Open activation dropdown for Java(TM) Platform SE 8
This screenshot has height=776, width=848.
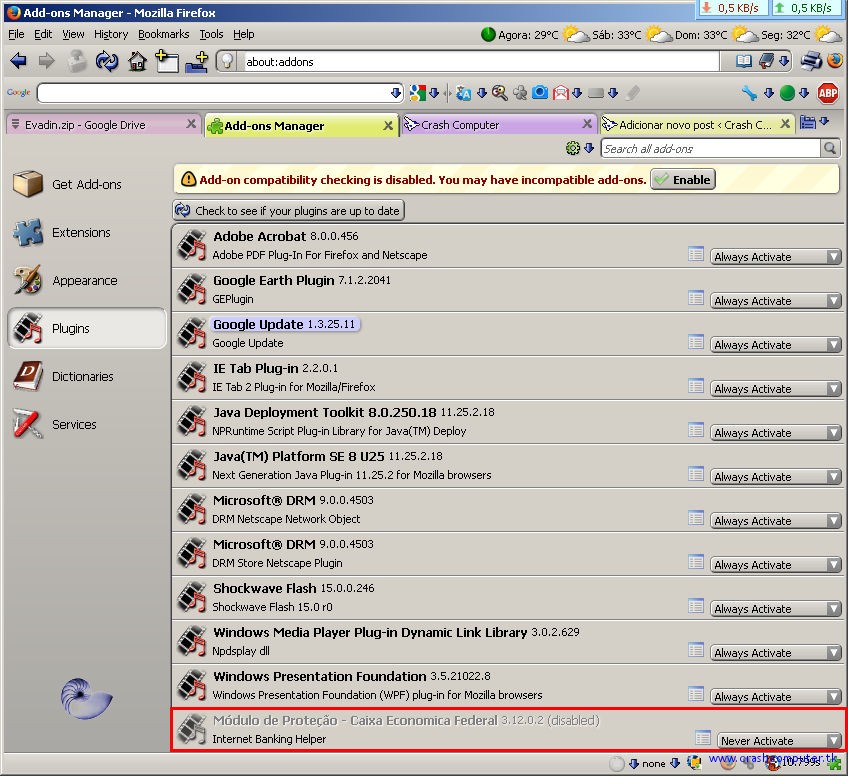[776, 477]
